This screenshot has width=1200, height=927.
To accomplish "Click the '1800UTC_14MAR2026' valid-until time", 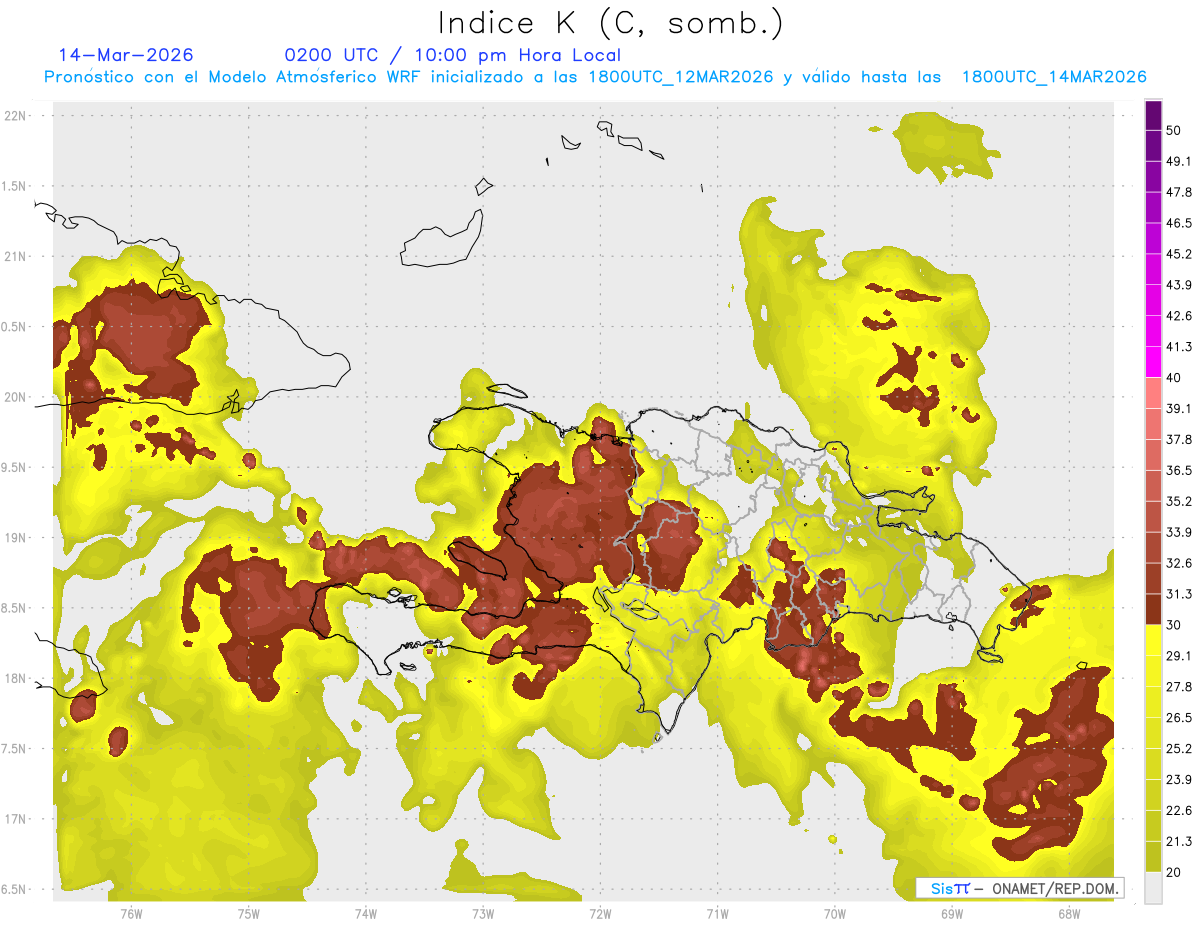I will (1053, 77).
